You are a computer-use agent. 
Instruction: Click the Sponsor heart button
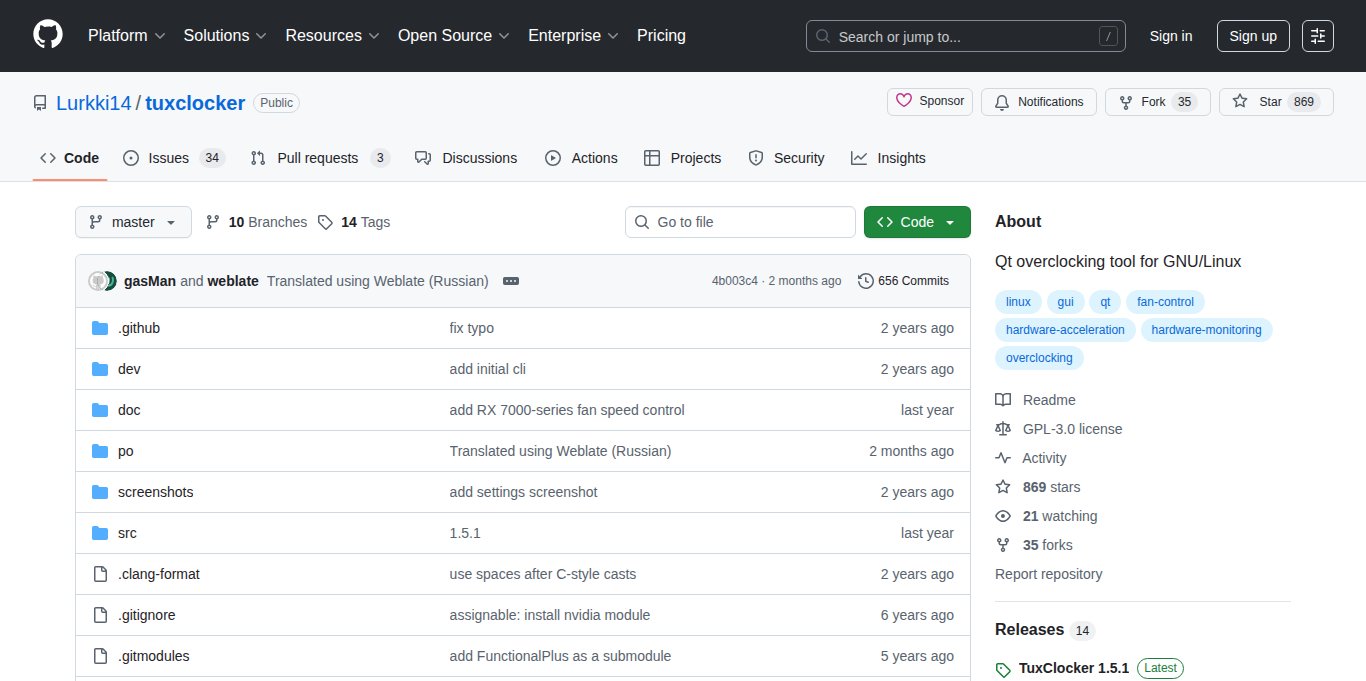[930, 102]
